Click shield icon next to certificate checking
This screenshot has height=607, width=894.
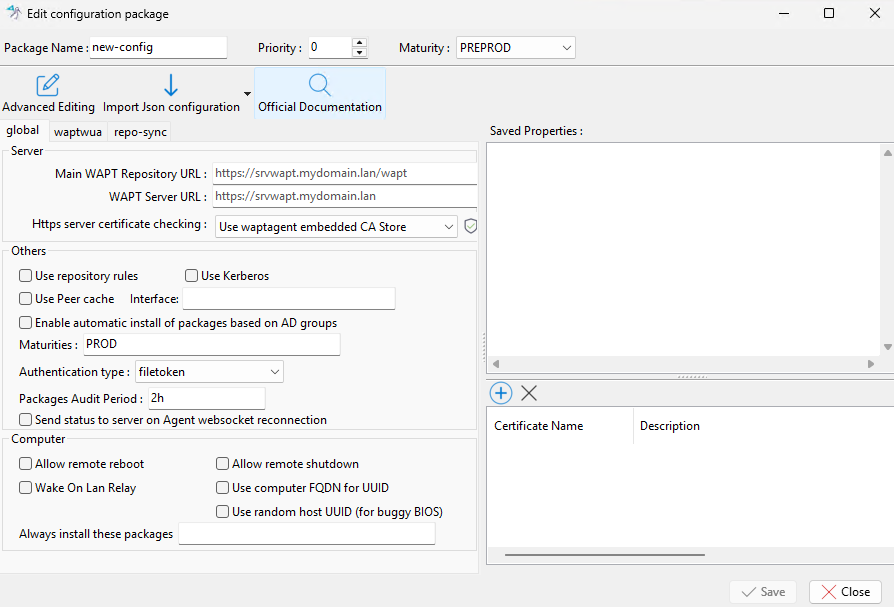(x=471, y=226)
